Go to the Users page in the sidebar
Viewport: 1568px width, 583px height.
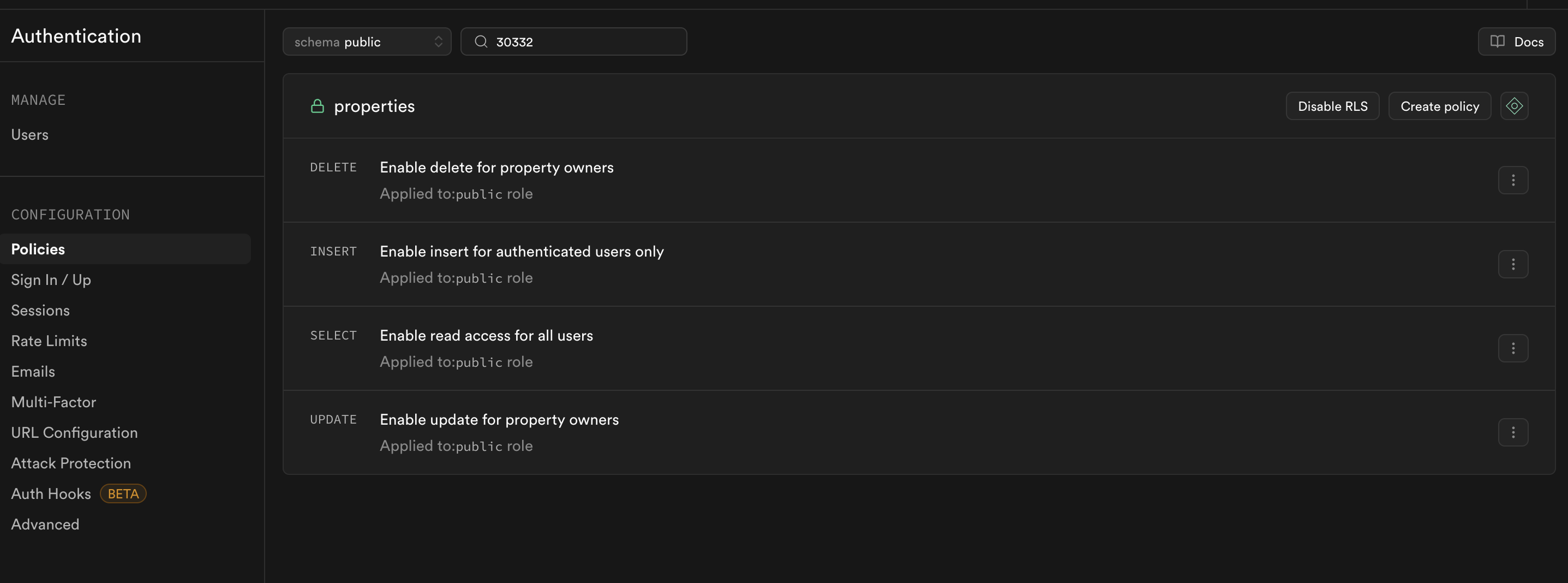(x=30, y=135)
